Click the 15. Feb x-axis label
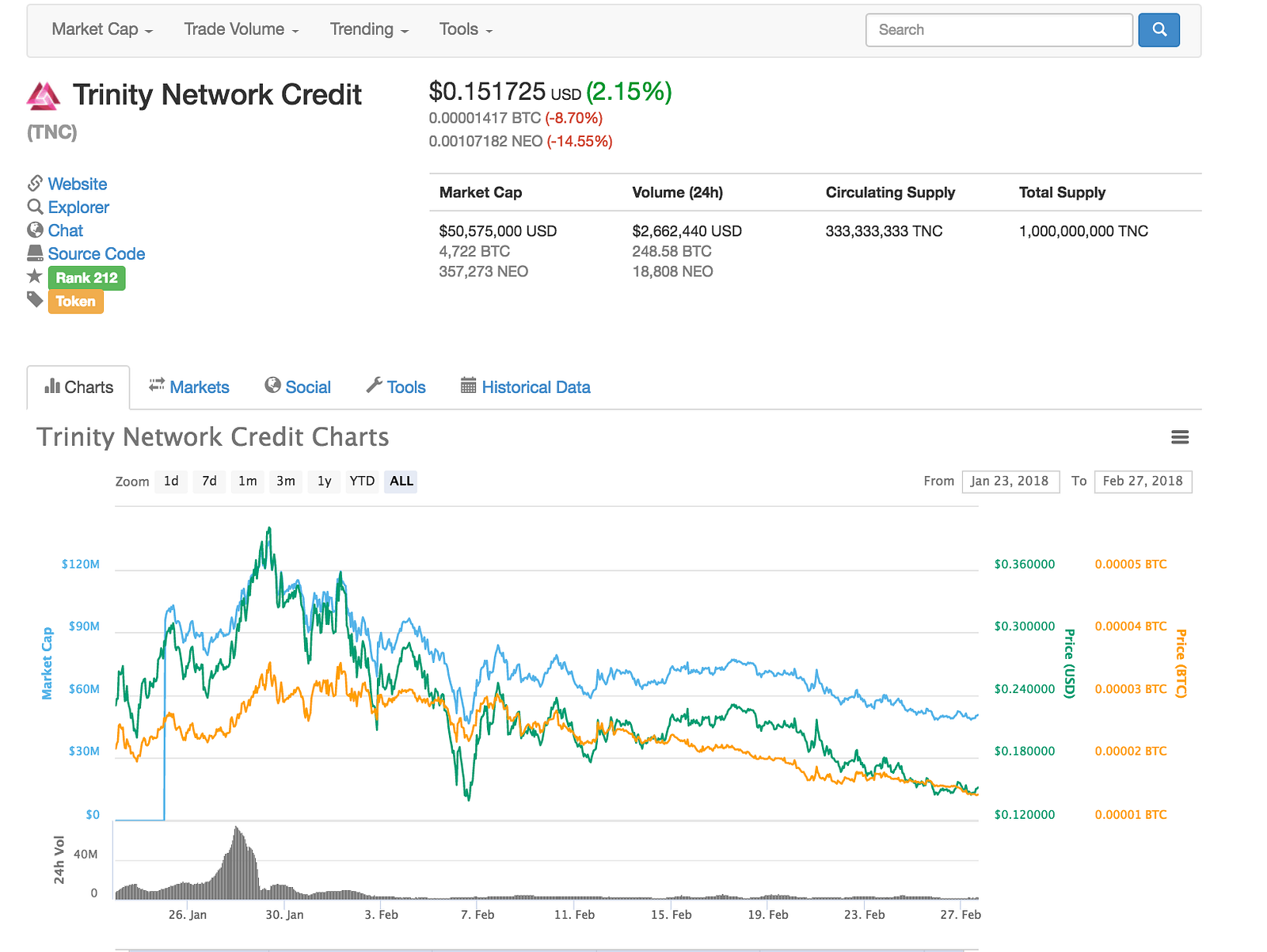The image size is (1267, 952). (x=672, y=915)
